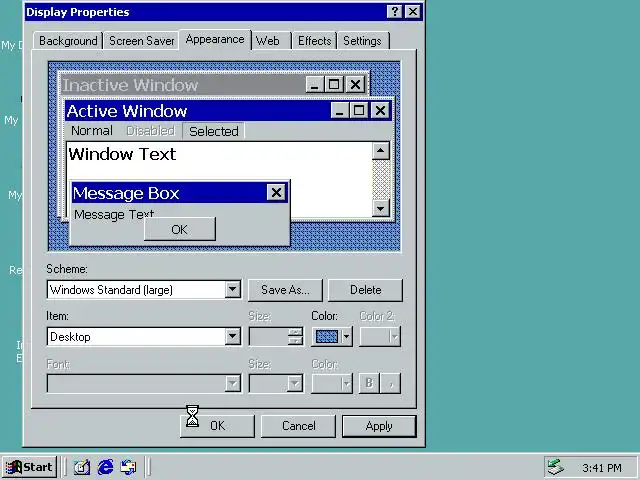Click the preview scrollbar down arrow
Screen dimensions: 640x480
point(380,209)
